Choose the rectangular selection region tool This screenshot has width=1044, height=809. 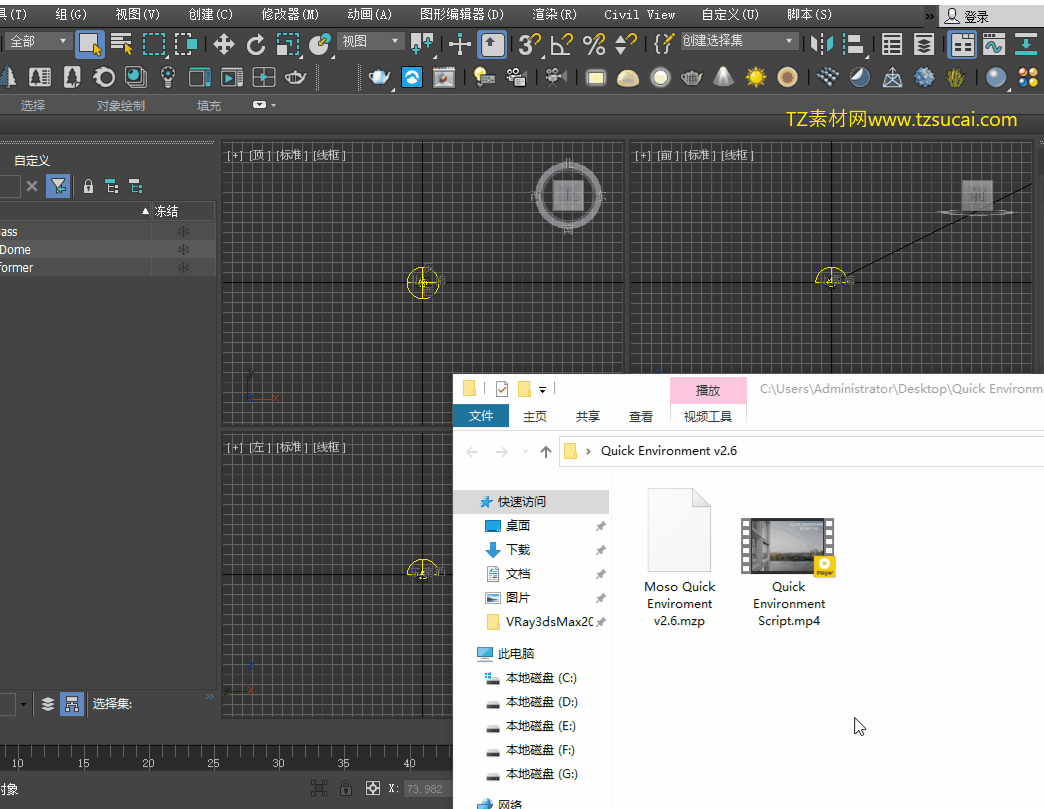pos(154,44)
